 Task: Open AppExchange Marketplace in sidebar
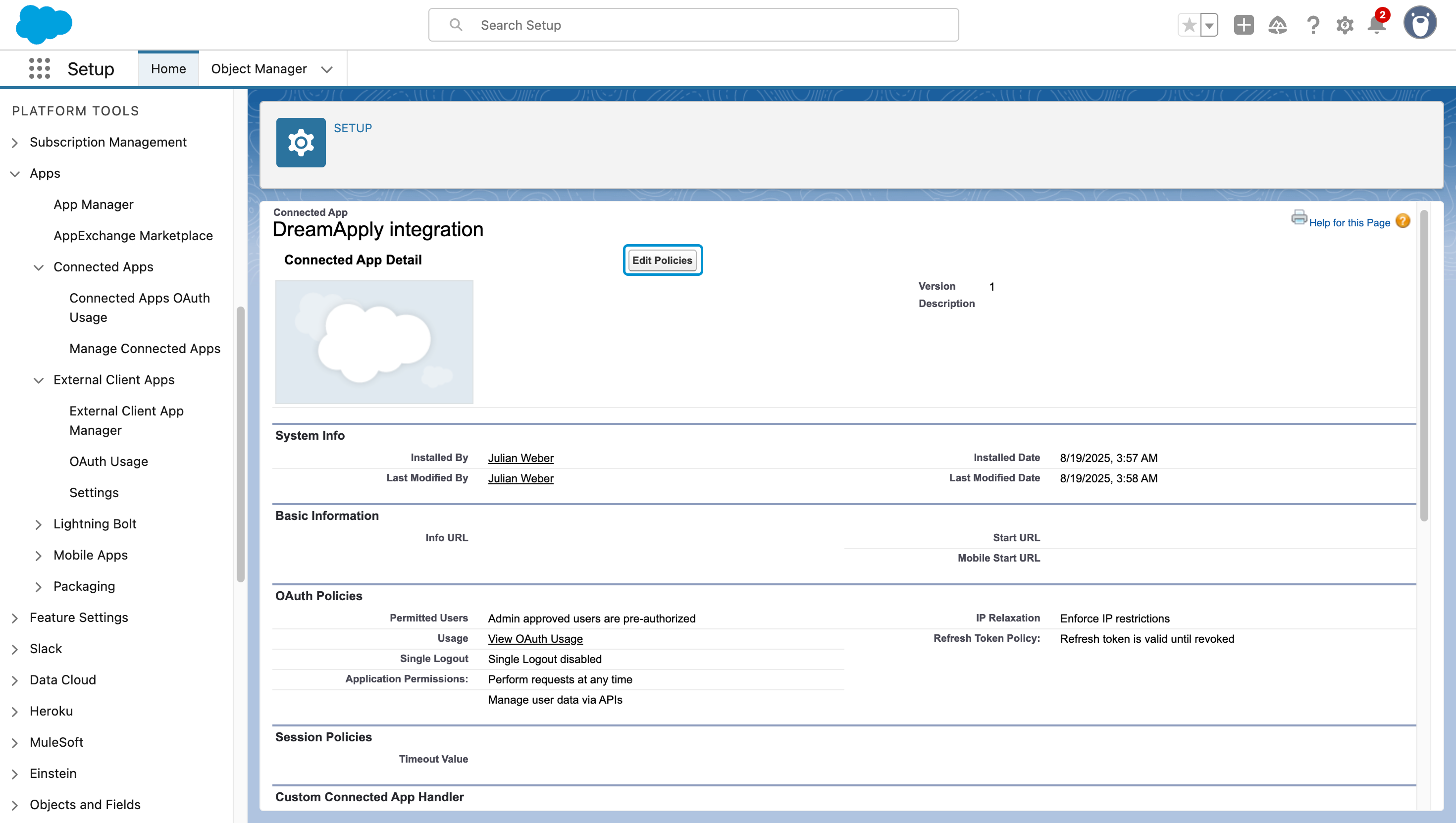[x=133, y=235]
